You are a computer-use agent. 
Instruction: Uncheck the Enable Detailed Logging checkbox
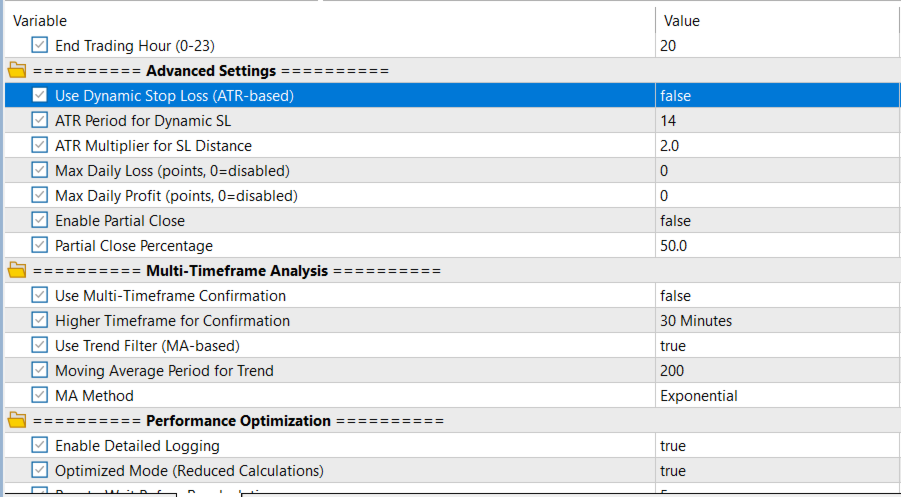point(40,446)
